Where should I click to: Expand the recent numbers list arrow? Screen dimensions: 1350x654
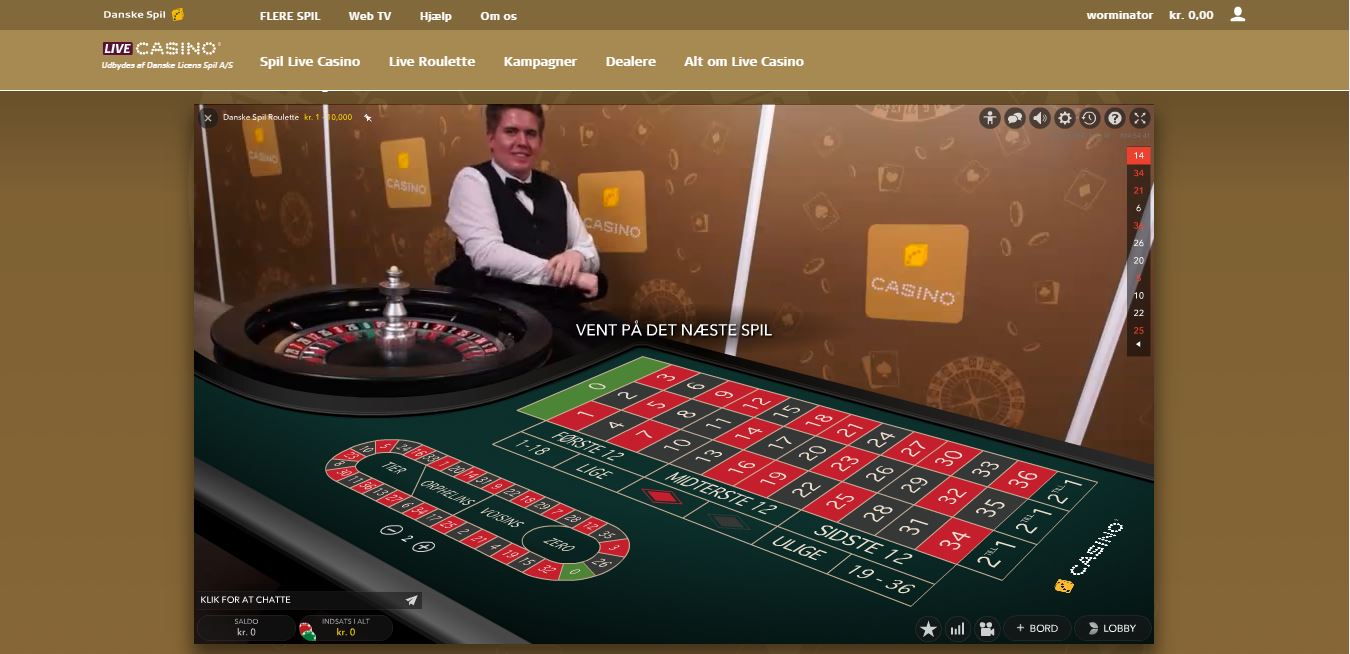[1138, 345]
